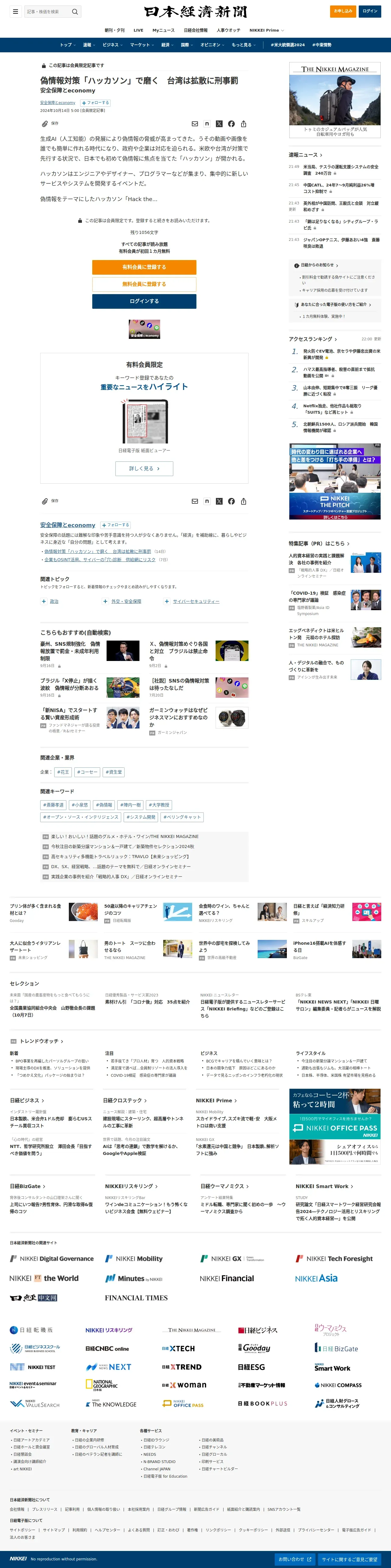The image size is (391, 1568).
Task: Open Myニュース menu item
Action: pyautogui.click(x=163, y=30)
